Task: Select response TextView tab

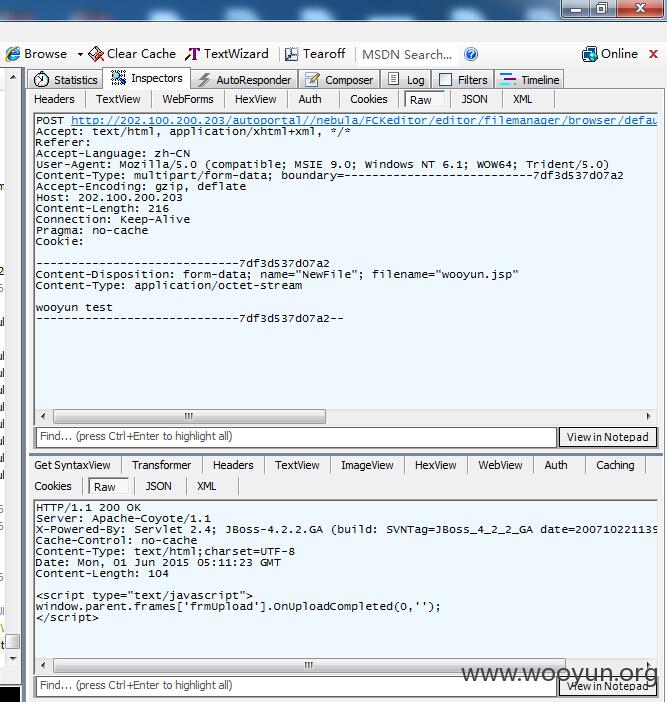Action: (297, 465)
